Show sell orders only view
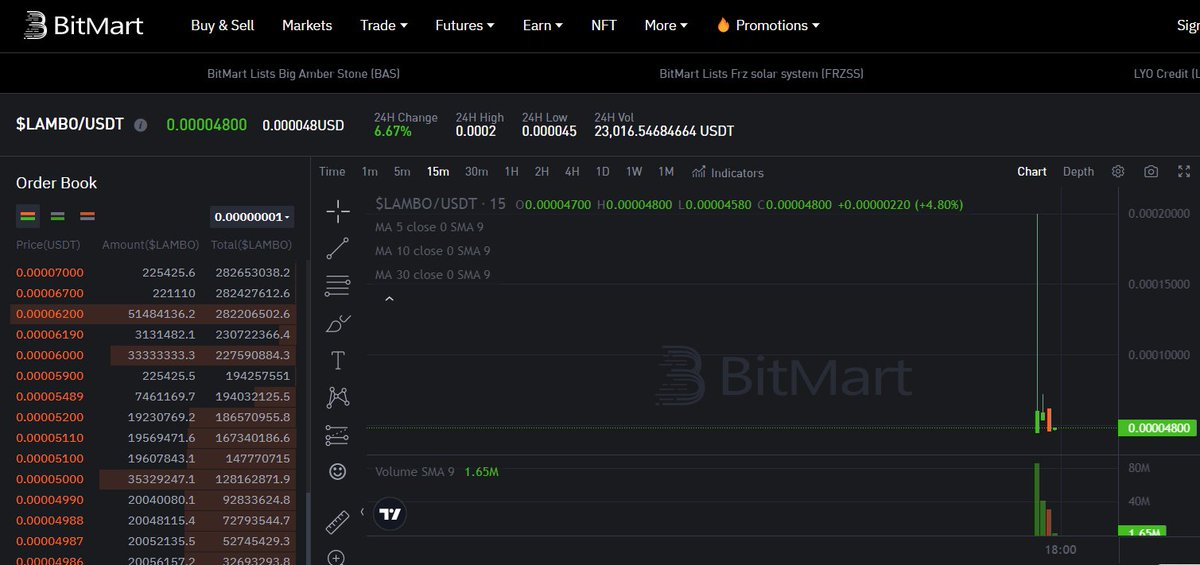This screenshot has height=565, width=1200. tap(87, 216)
